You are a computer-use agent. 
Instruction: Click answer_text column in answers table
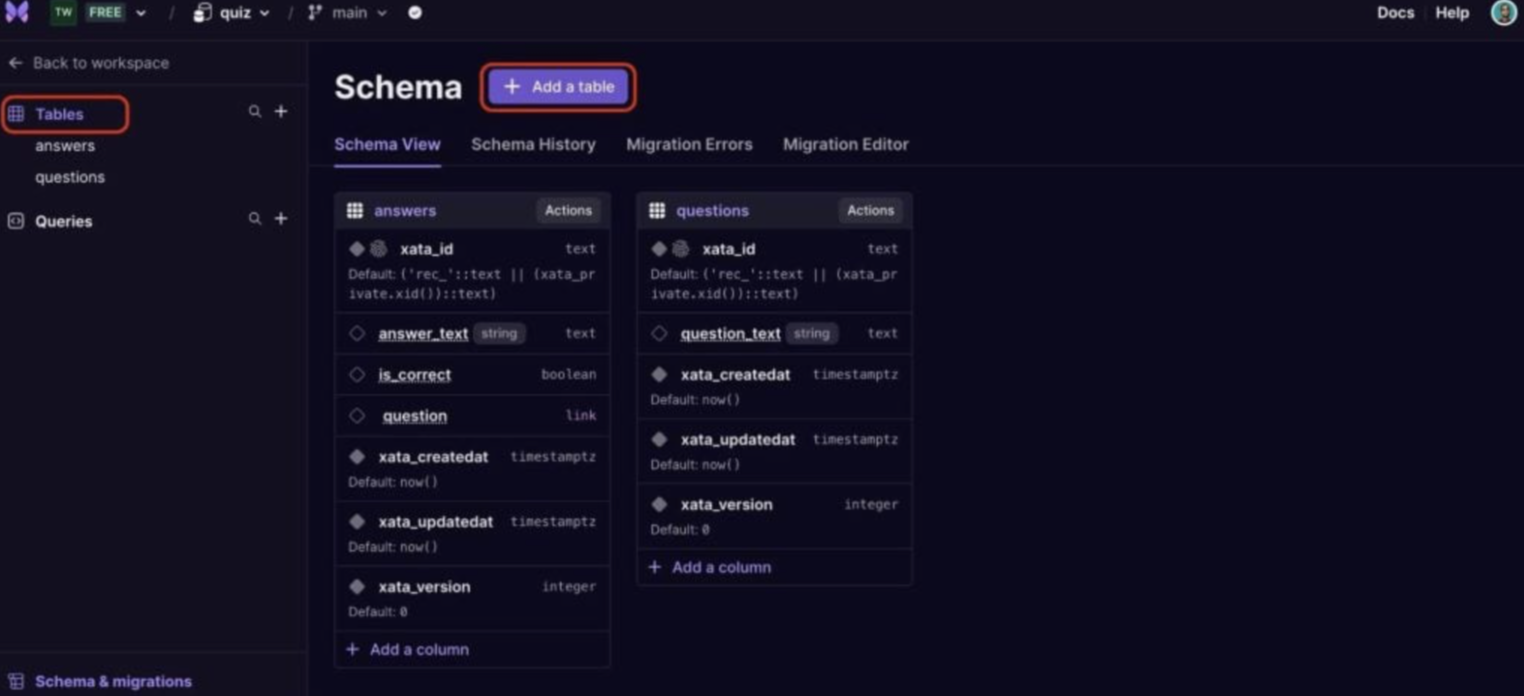pyautogui.click(x=423, y=334)
